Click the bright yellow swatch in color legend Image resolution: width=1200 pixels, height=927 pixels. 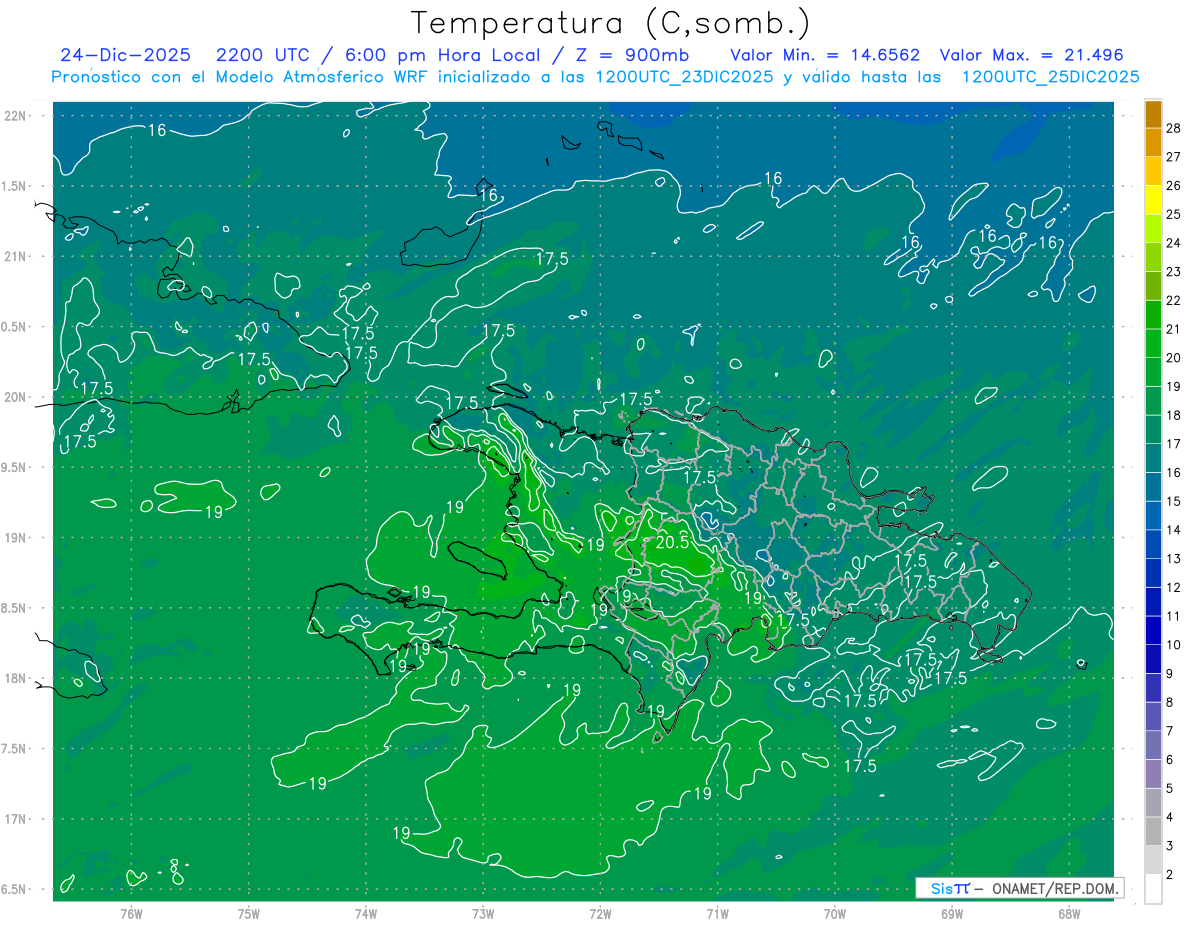[x=1153, y=200]
